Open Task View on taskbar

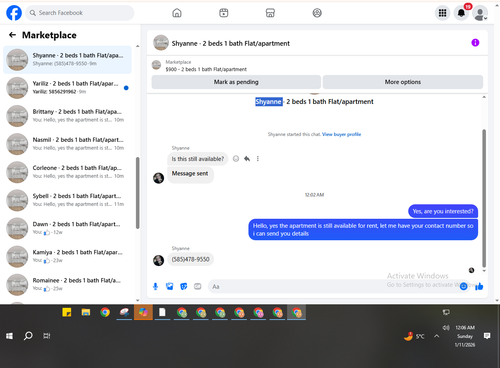point(47,336)
